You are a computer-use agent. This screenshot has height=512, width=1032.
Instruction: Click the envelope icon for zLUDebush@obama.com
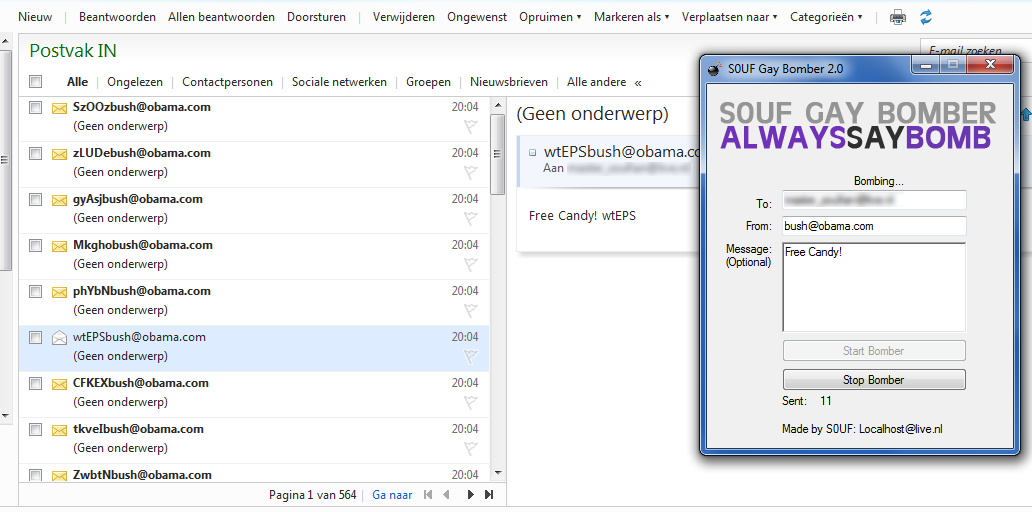59,154
